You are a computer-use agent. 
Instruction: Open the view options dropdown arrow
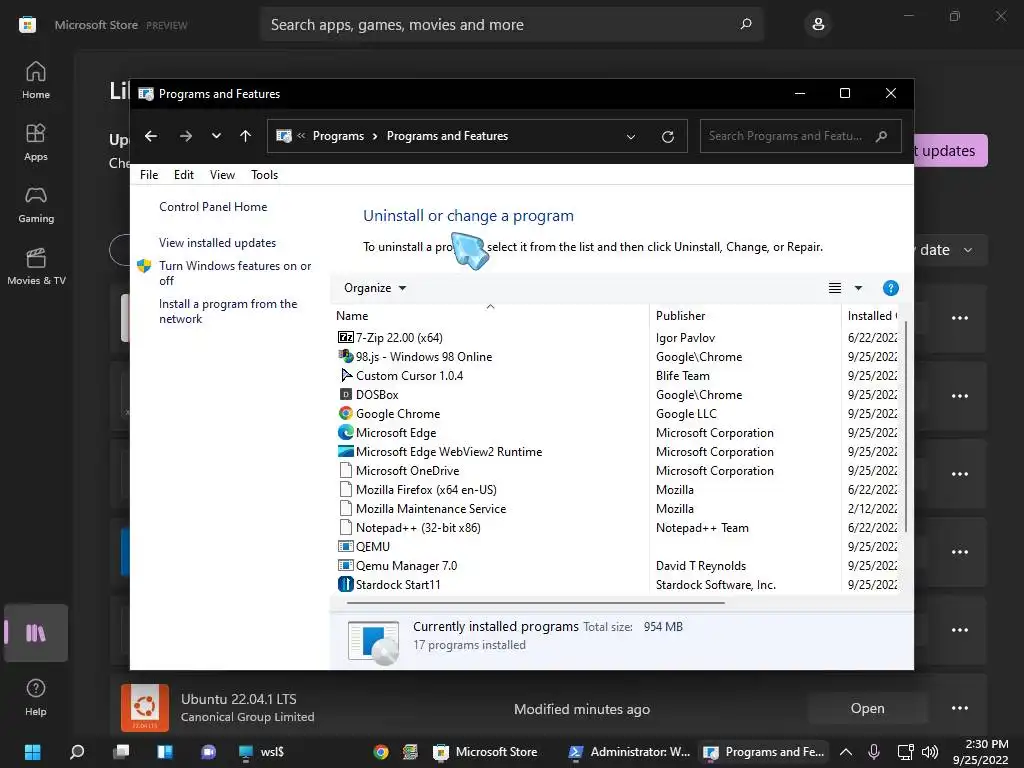click(858, 288)
